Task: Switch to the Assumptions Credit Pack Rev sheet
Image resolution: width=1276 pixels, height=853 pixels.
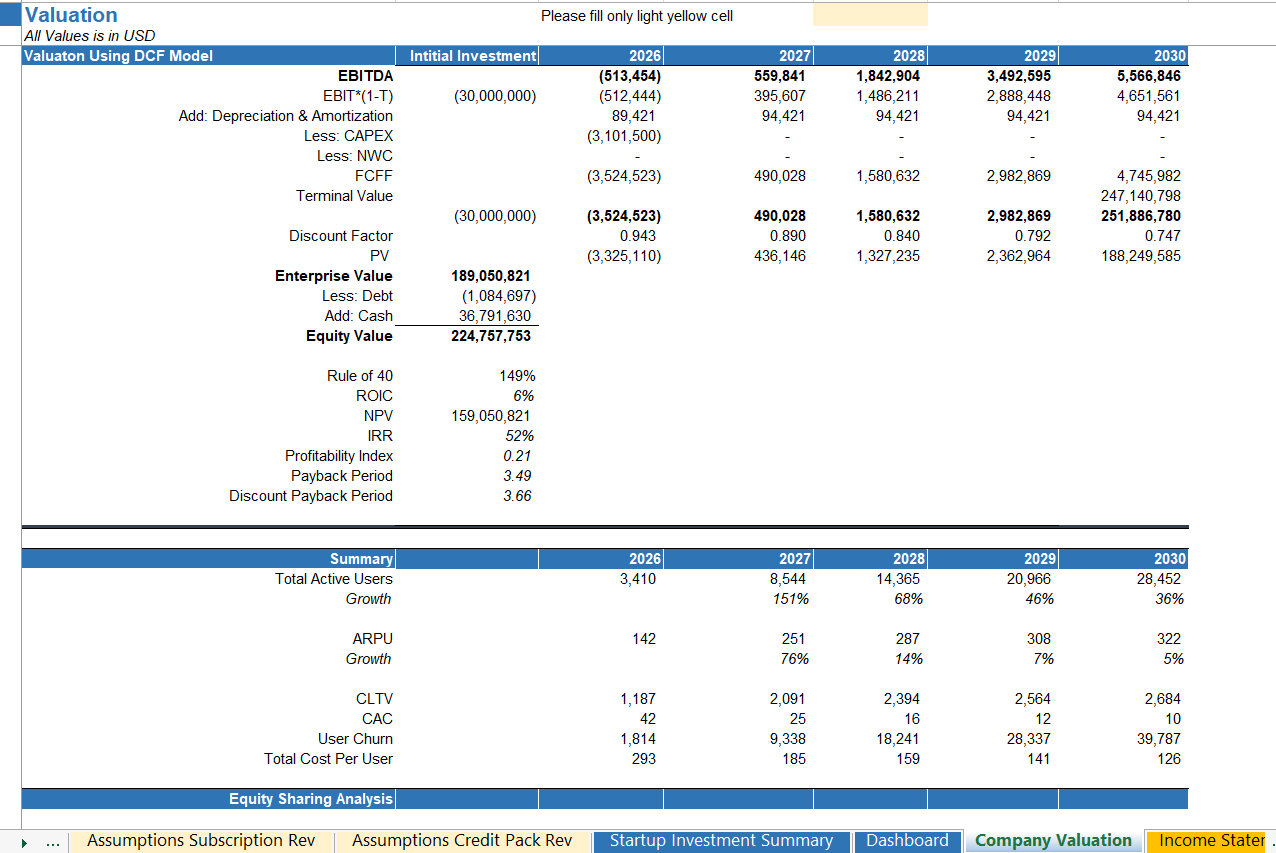Action: pos(463,841)
